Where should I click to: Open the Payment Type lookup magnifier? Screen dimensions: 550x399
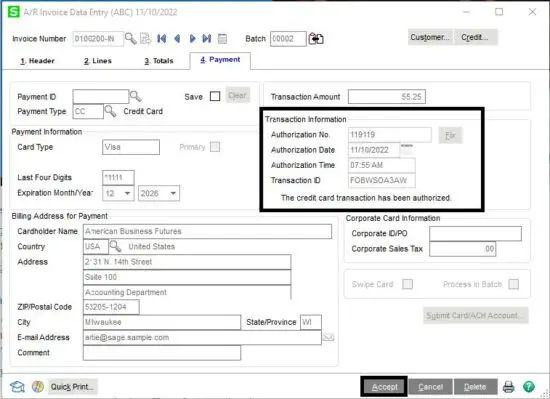coord(110,111)
